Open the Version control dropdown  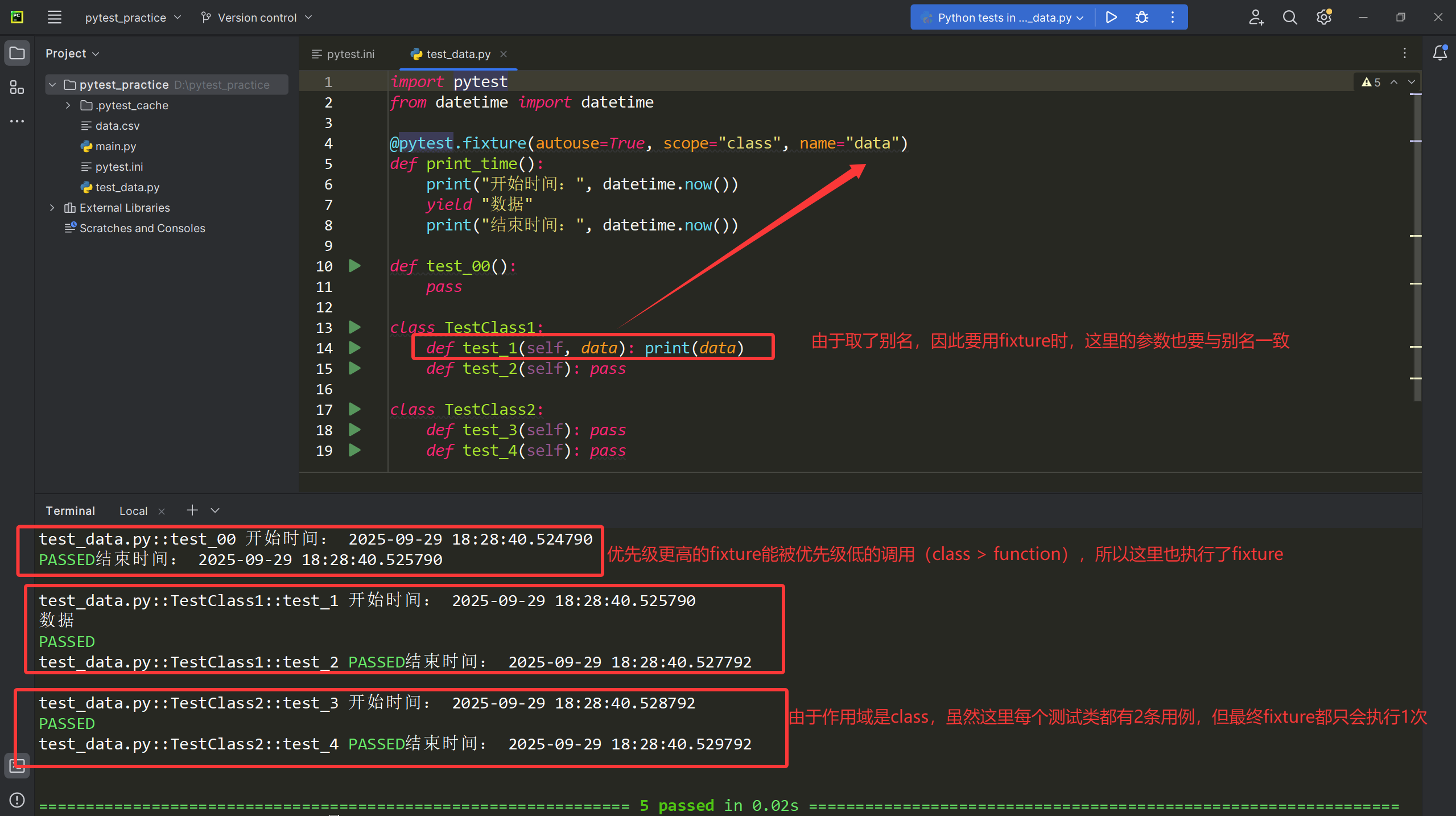[257, 18]
